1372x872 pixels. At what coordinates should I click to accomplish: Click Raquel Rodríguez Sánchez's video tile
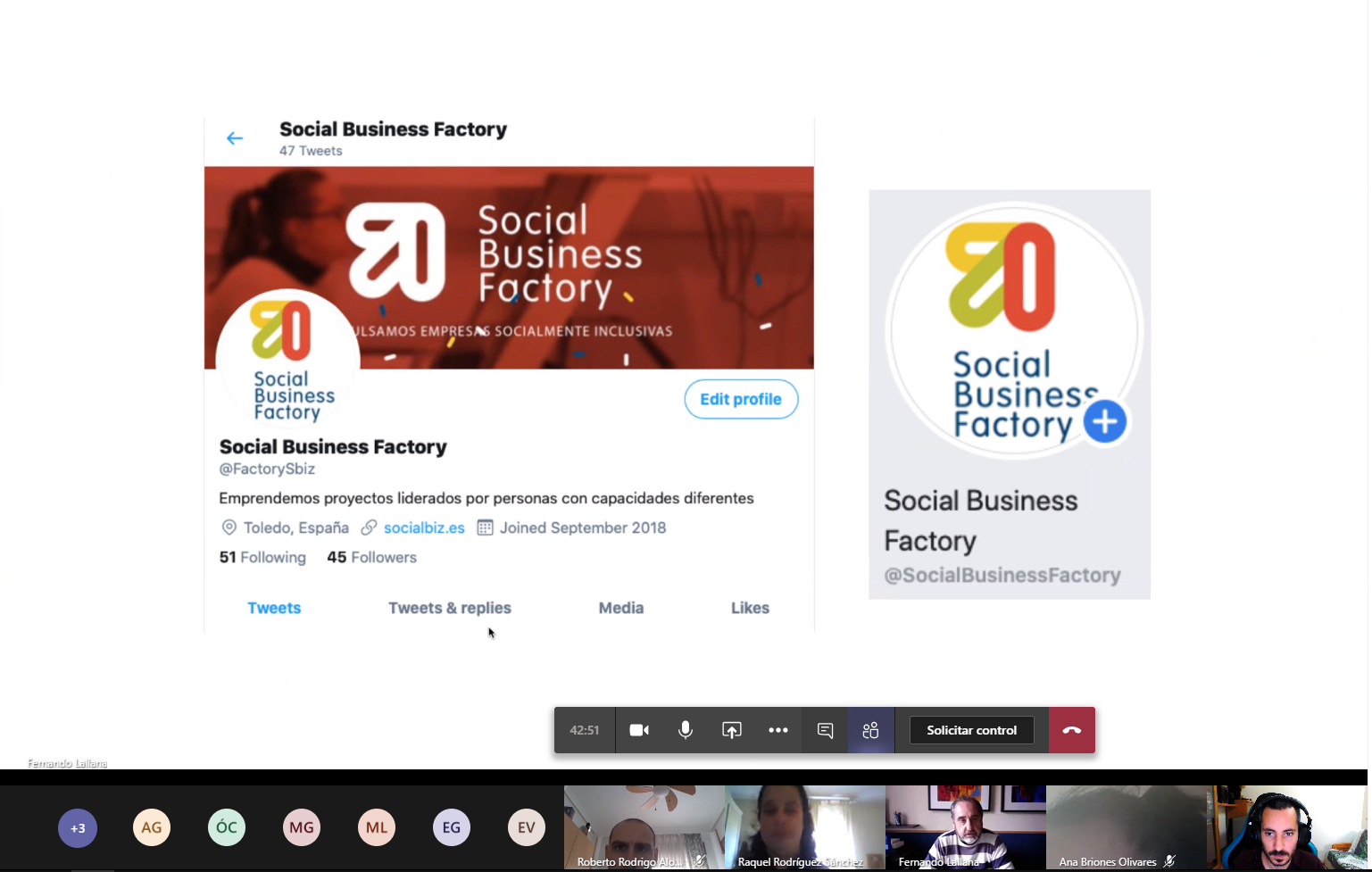pyautogui.click(x=805, y=827)
